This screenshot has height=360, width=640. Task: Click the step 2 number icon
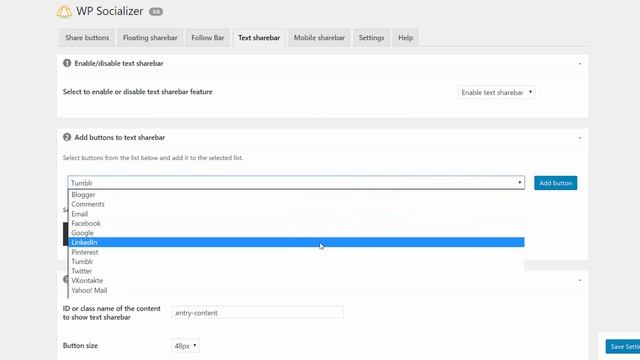(x=67, y=138)
